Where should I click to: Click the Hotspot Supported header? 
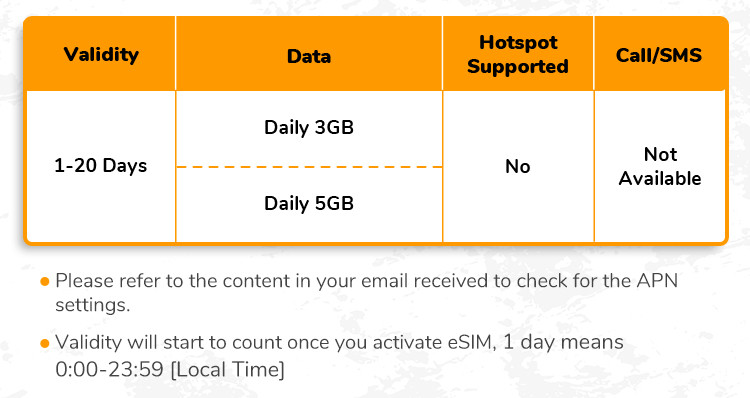[518, 55]
